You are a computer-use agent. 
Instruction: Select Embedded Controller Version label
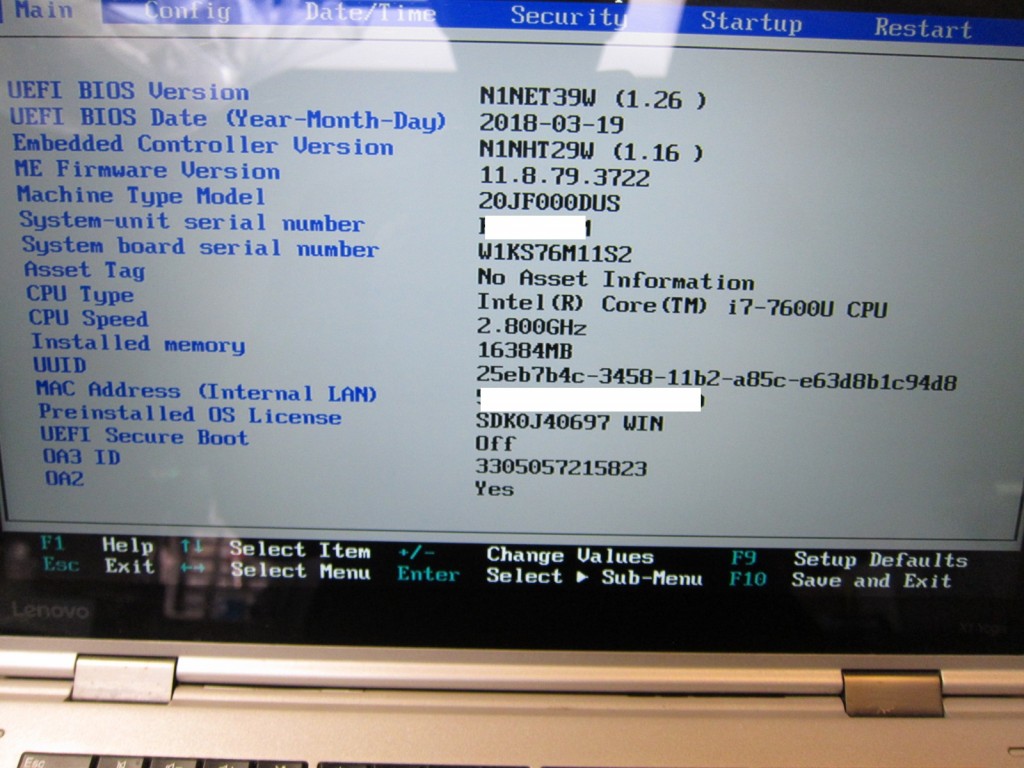203,145
